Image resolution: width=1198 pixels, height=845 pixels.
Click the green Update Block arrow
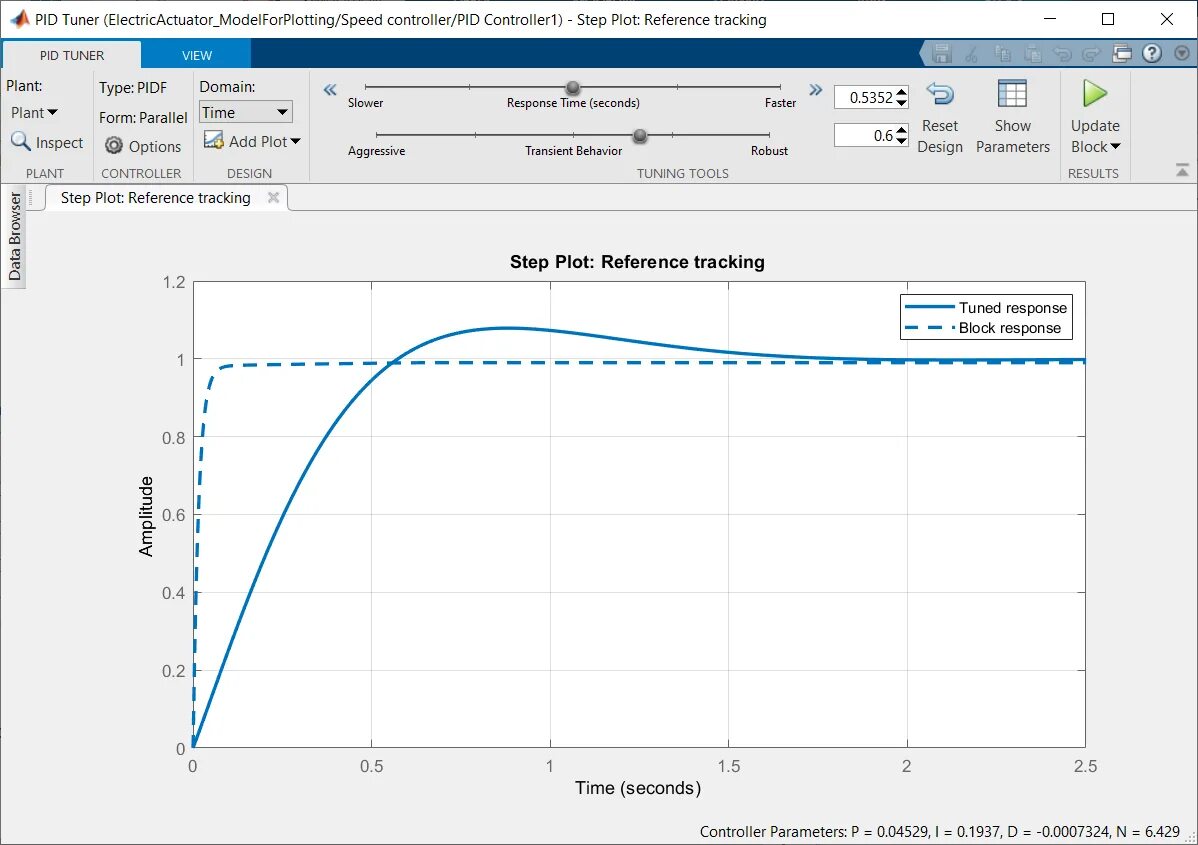[x=1094, y=94]
